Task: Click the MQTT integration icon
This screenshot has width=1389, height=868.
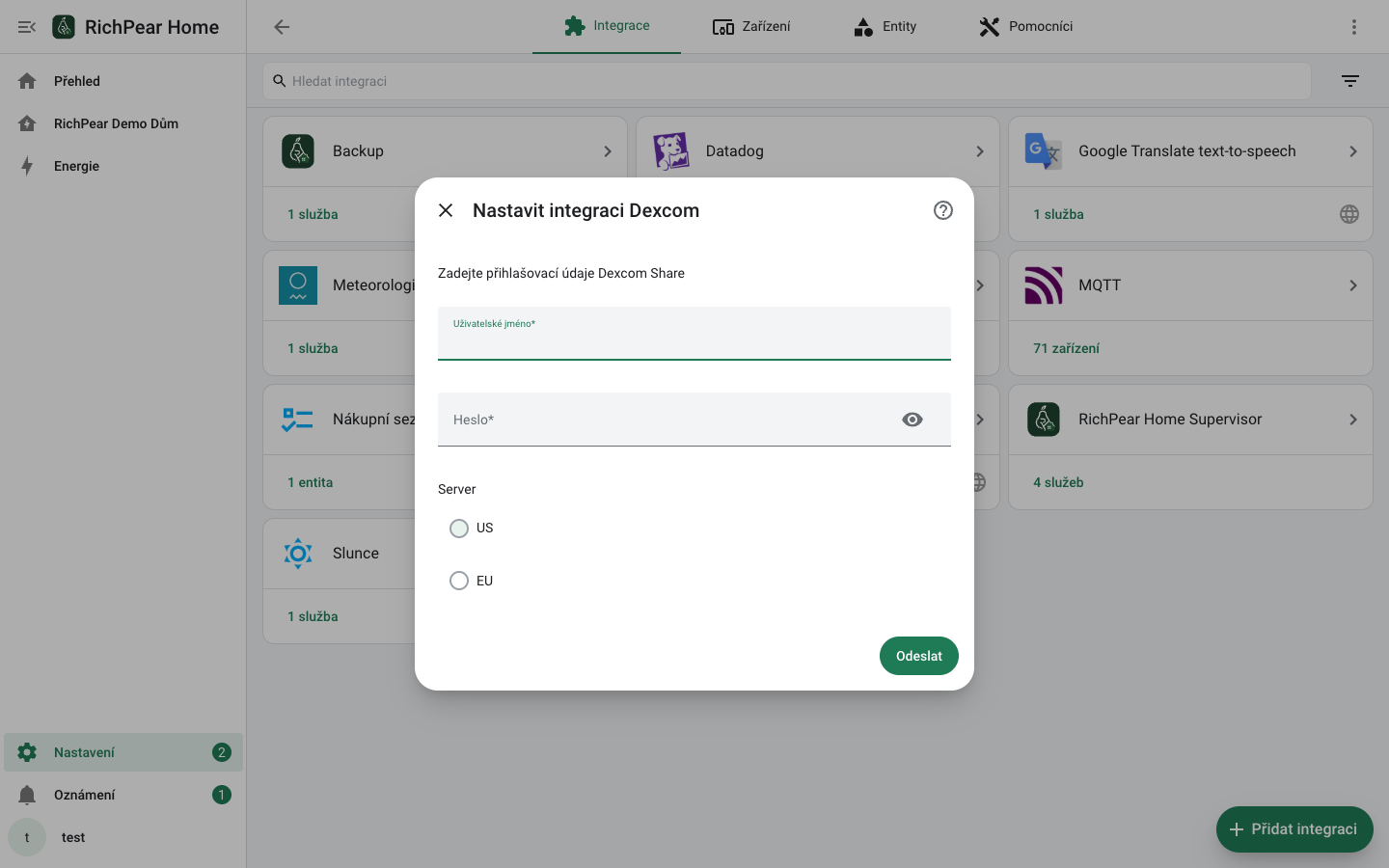Action: pyautogui.click(x=1044, y=285)
